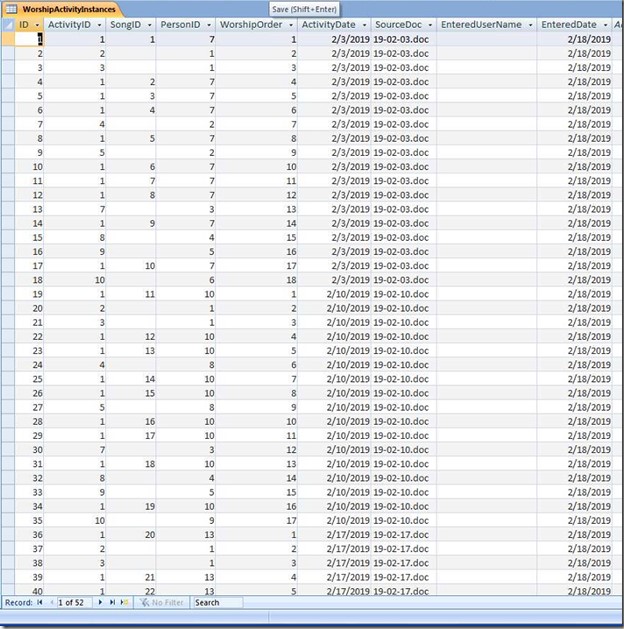Screen dimensions: 624x629
Task: Click ActivityDate cell in row 35
Action: tap(334, 521)
